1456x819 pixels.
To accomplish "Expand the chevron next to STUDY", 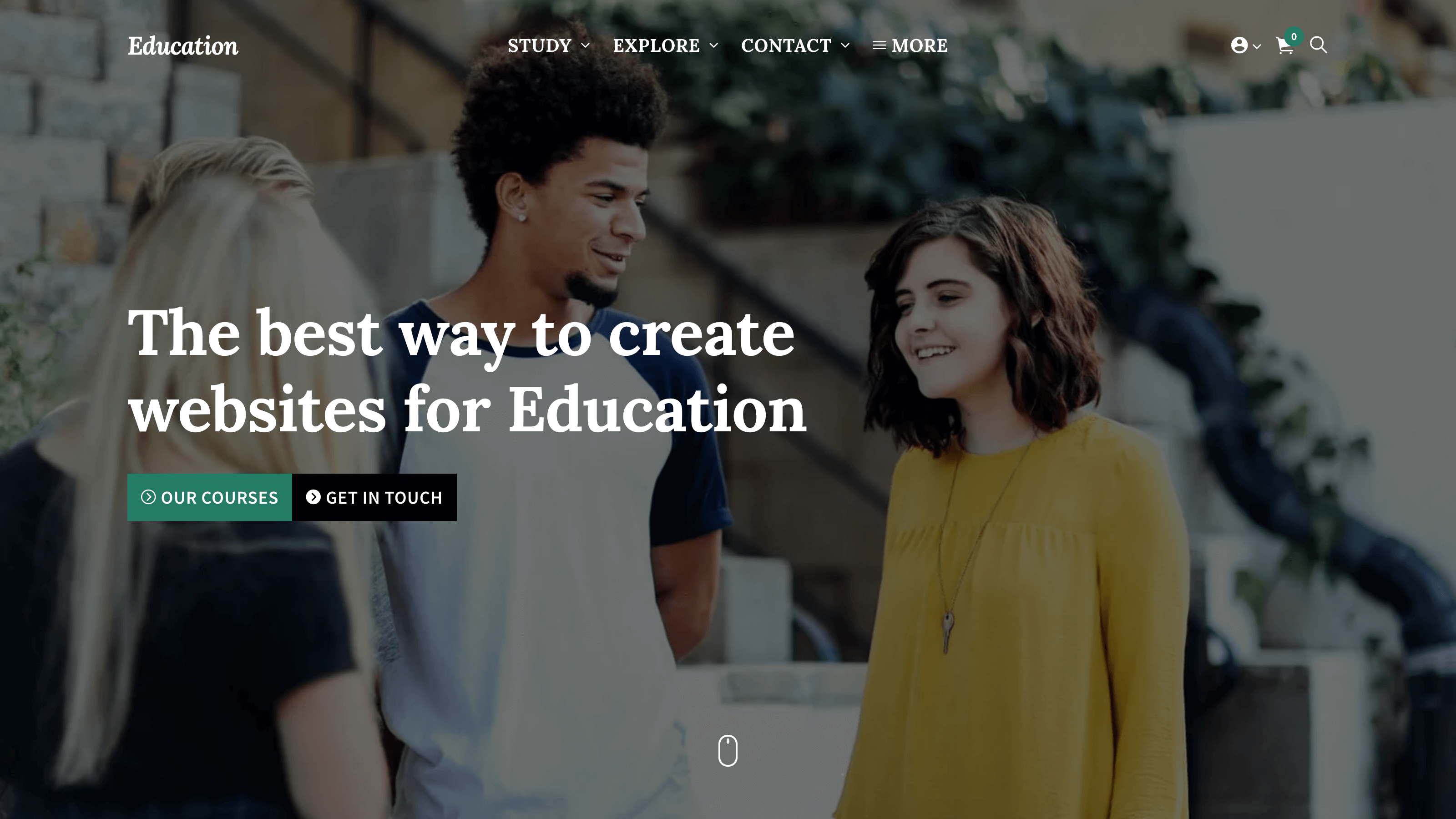I will click(585, 45).
